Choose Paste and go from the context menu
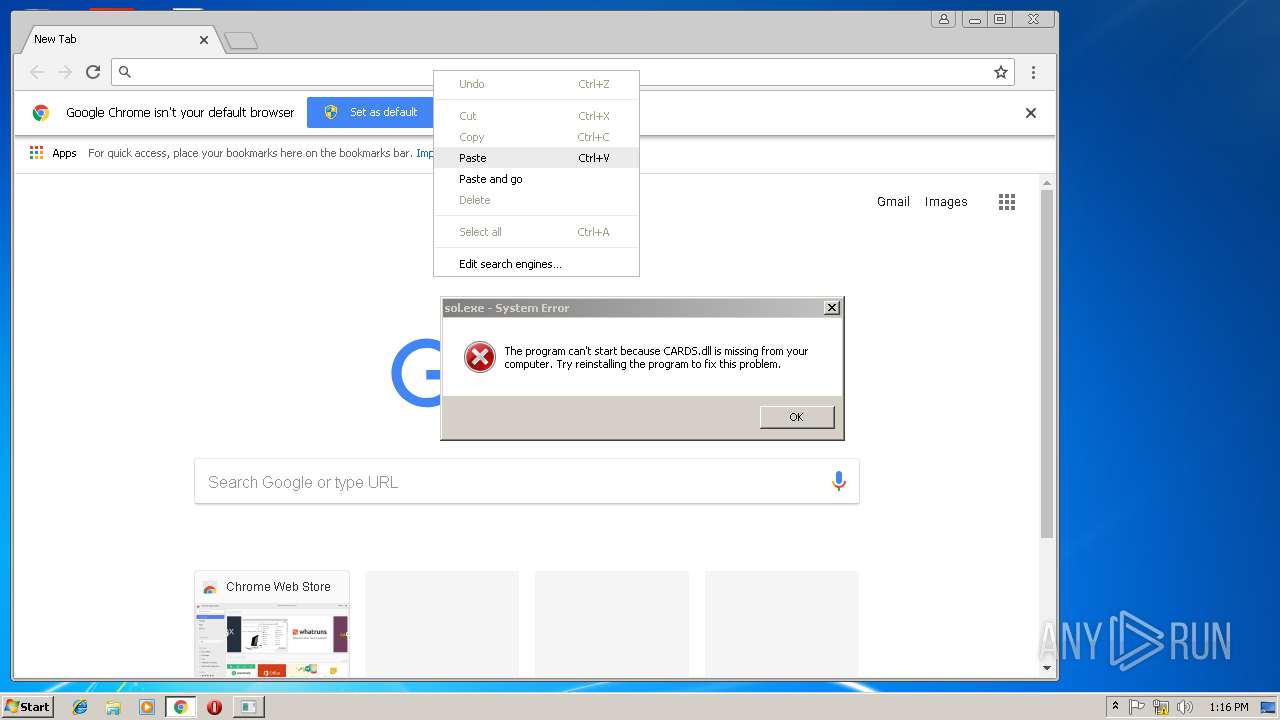 click(536, 179)
